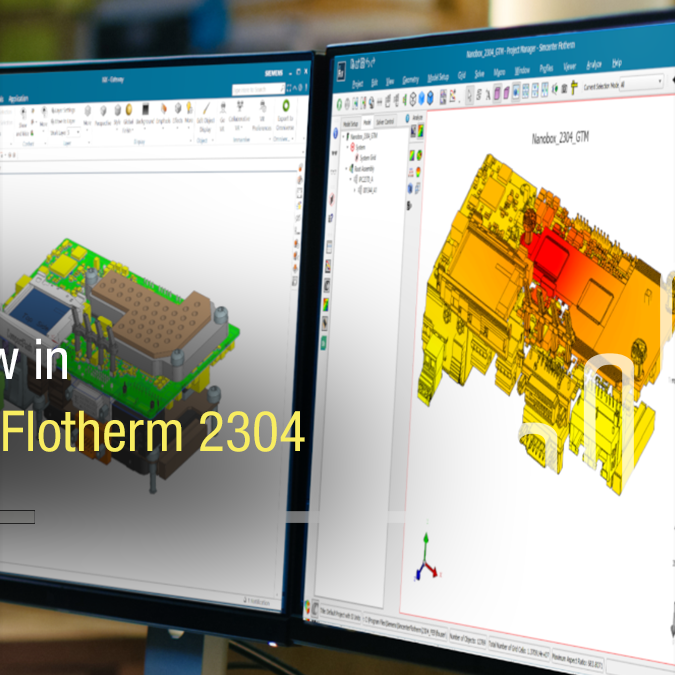Click the gold coin color icon in ribbon
675x675 pixels.
click(128, 110)
